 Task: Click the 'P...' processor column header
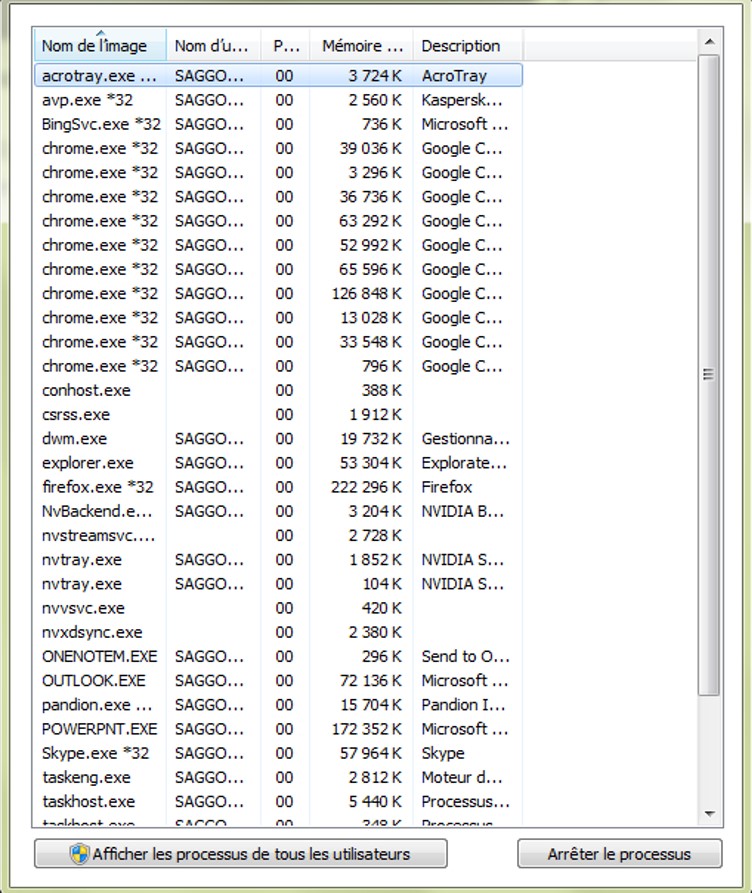click(x=285, y=46)
